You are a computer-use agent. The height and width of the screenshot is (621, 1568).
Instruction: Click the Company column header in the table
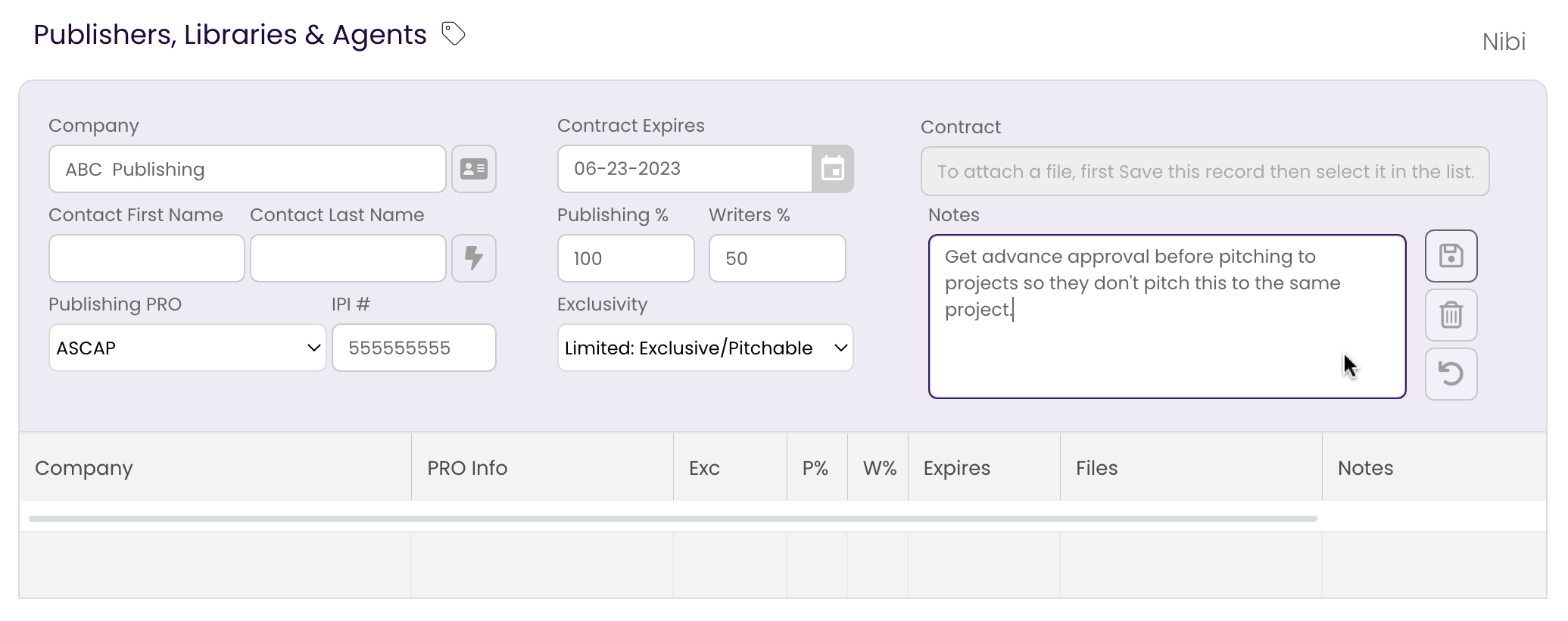point(215,467)
